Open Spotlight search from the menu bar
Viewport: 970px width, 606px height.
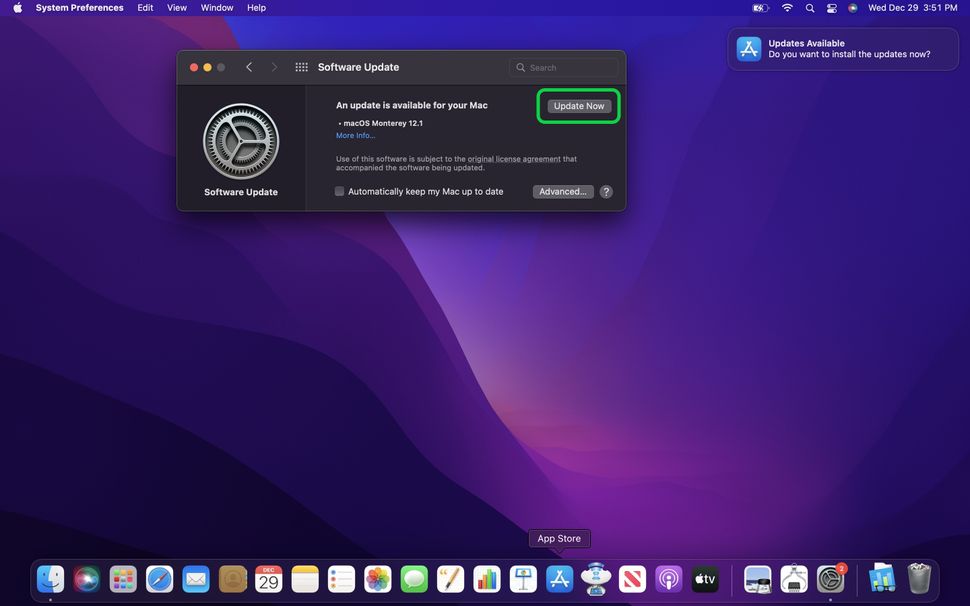tap(809, 7)
